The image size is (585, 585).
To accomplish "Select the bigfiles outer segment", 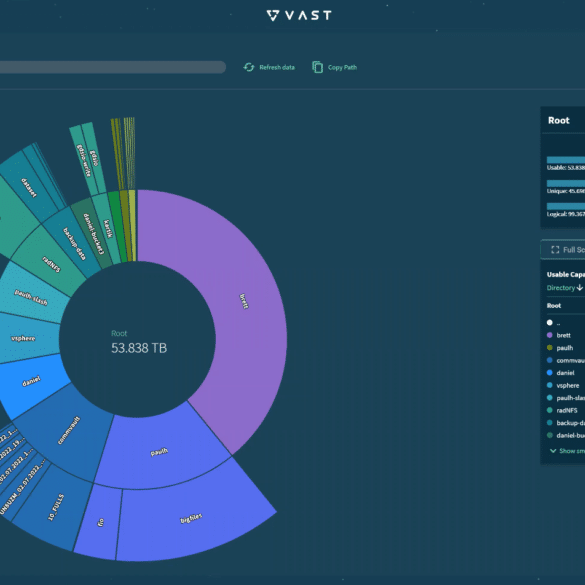I will click(192, 519).
